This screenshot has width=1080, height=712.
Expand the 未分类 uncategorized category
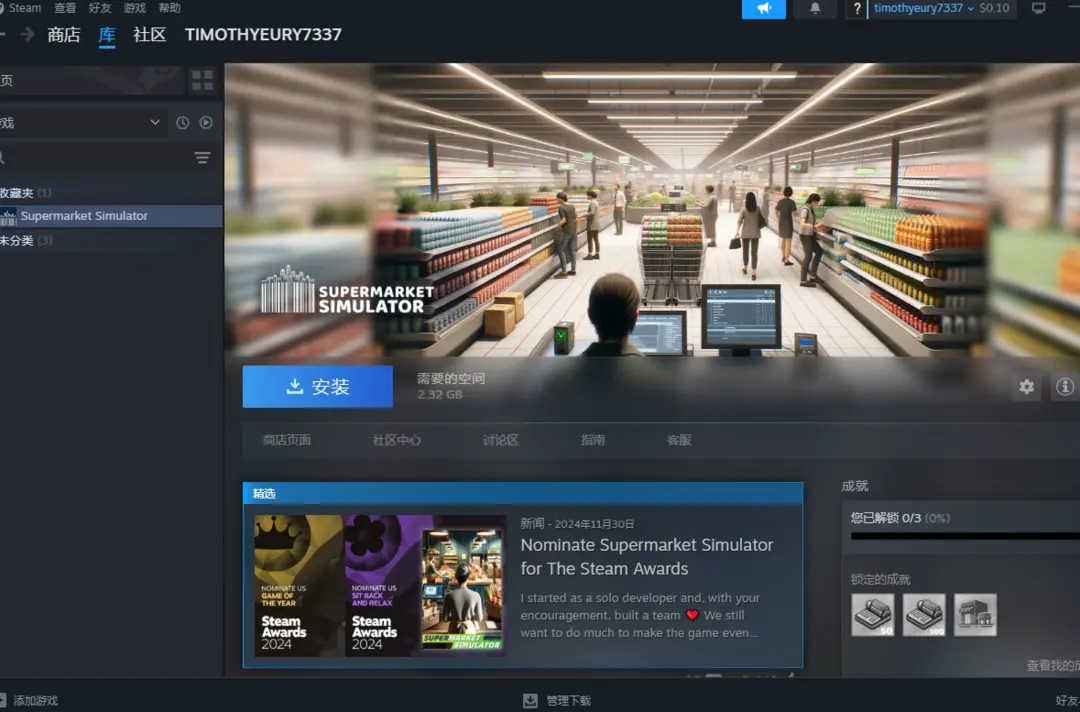pyautogui.click(x=25, y=240)
